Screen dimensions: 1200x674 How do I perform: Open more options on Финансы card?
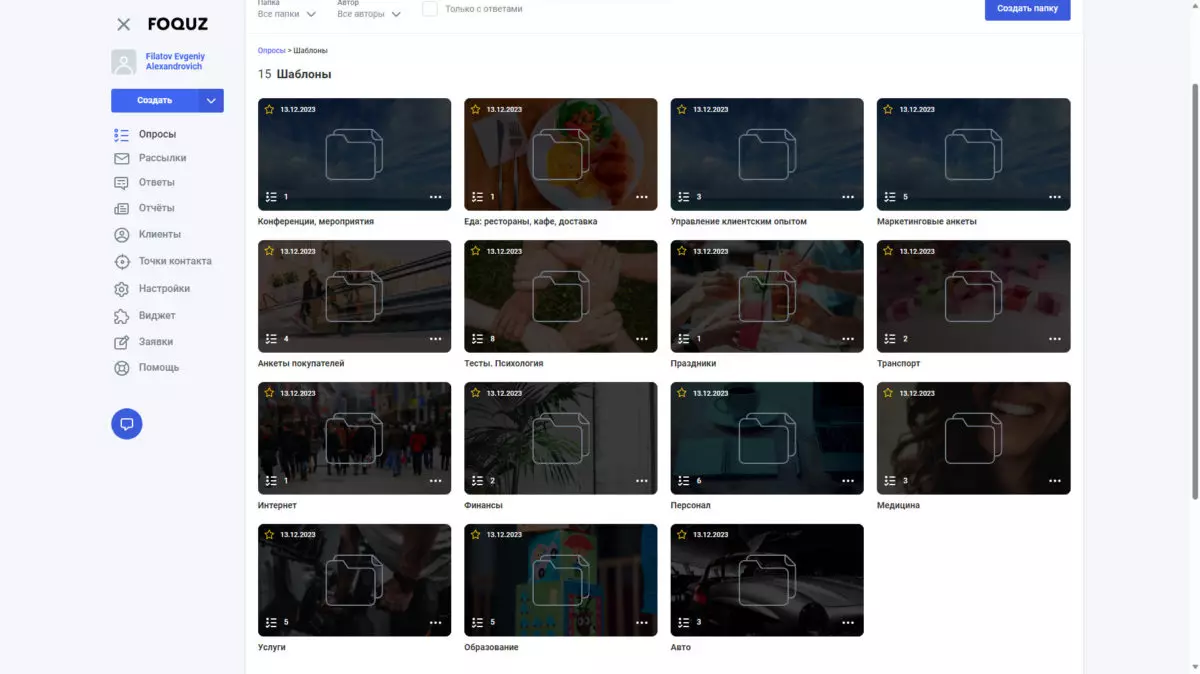[x=642, y=481]
